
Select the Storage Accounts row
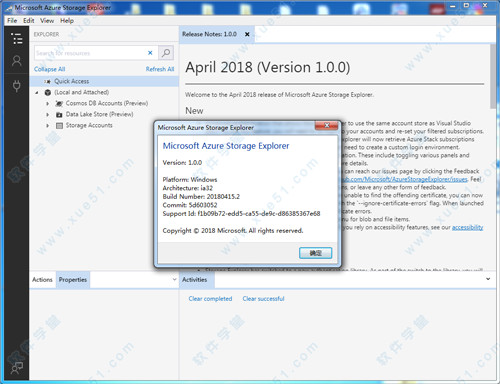104,125
